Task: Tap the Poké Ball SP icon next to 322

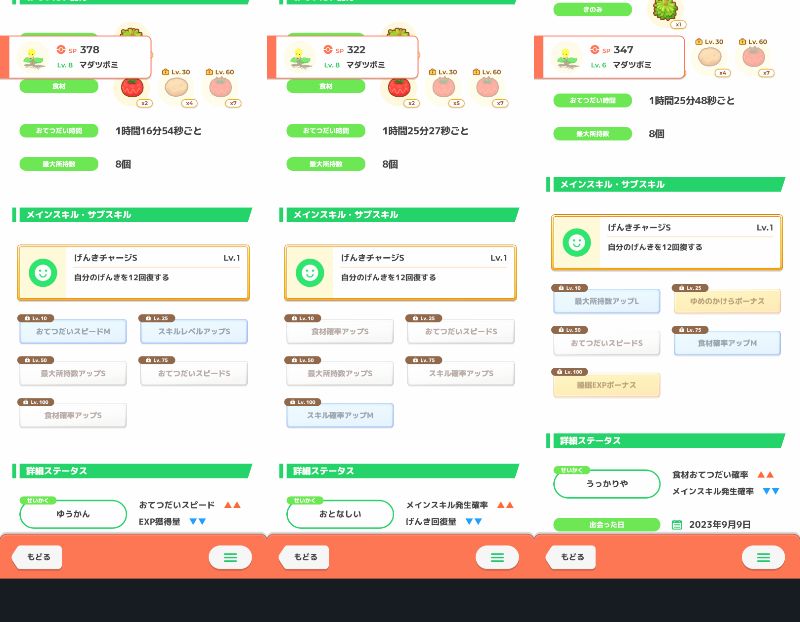Action: (x=328, y=49)
